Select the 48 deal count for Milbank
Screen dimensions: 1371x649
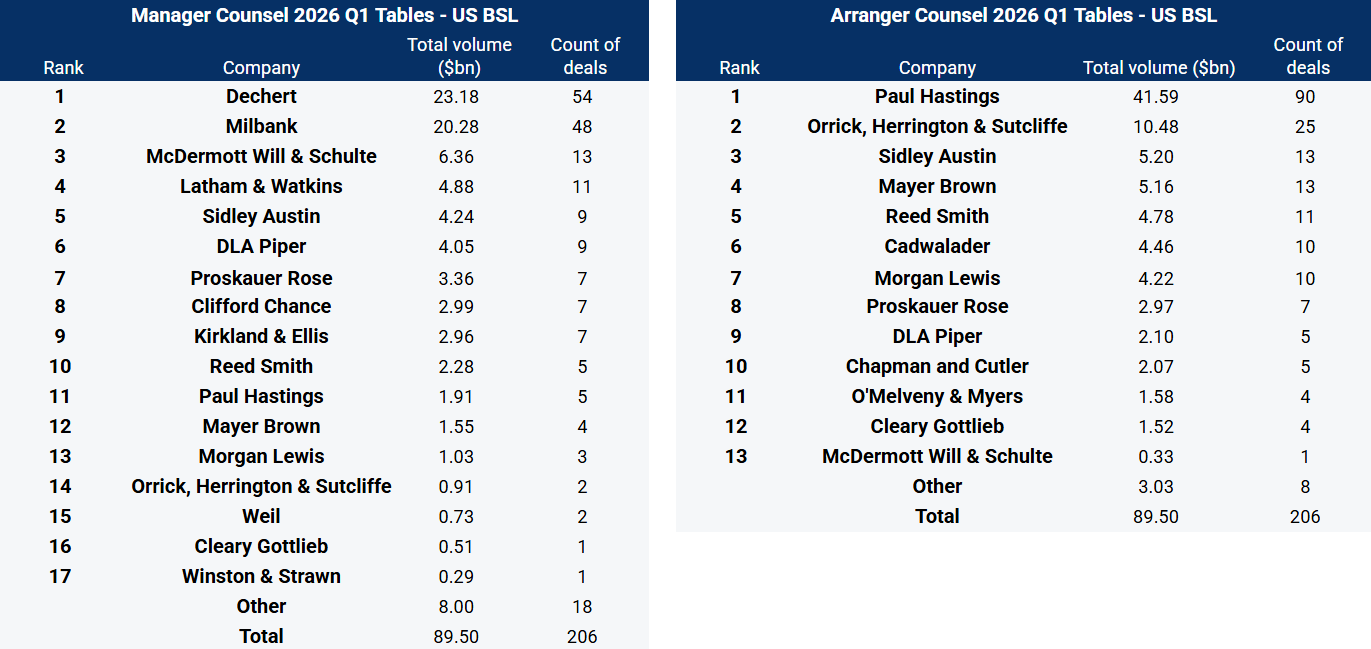(582, 127)
